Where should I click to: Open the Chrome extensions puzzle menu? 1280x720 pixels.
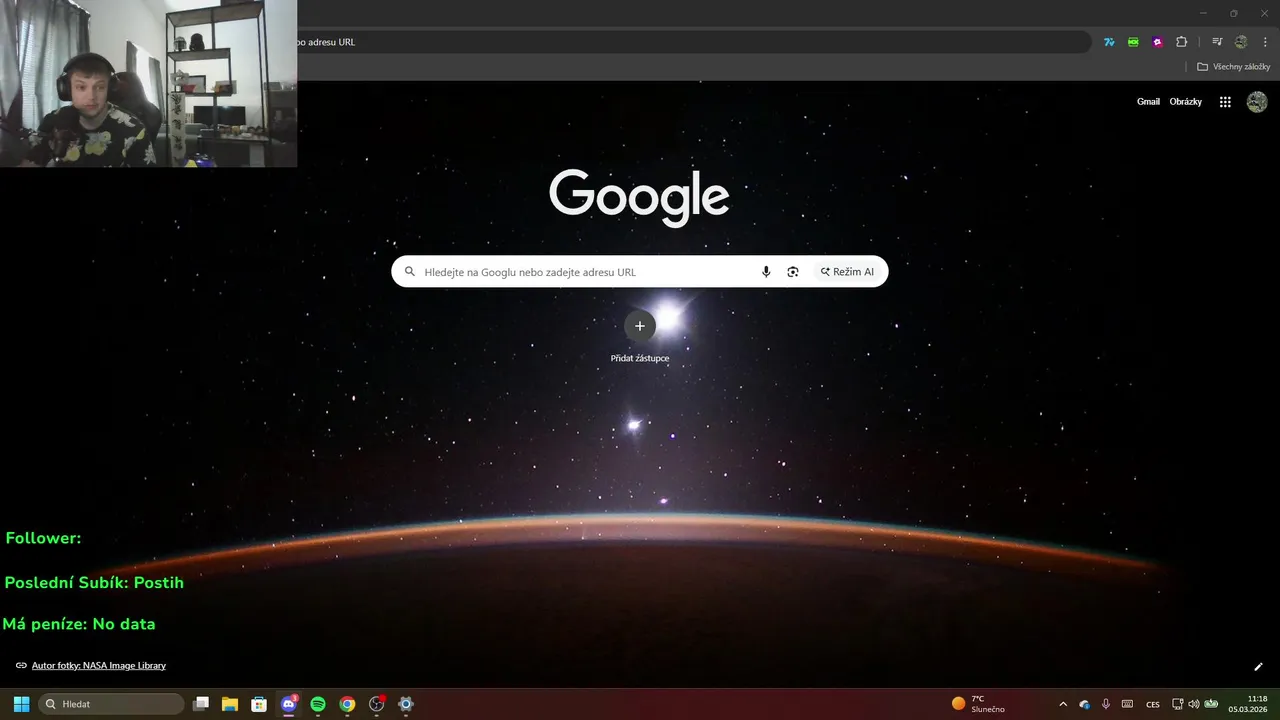pyautogui.click(x=1182, y=42)
